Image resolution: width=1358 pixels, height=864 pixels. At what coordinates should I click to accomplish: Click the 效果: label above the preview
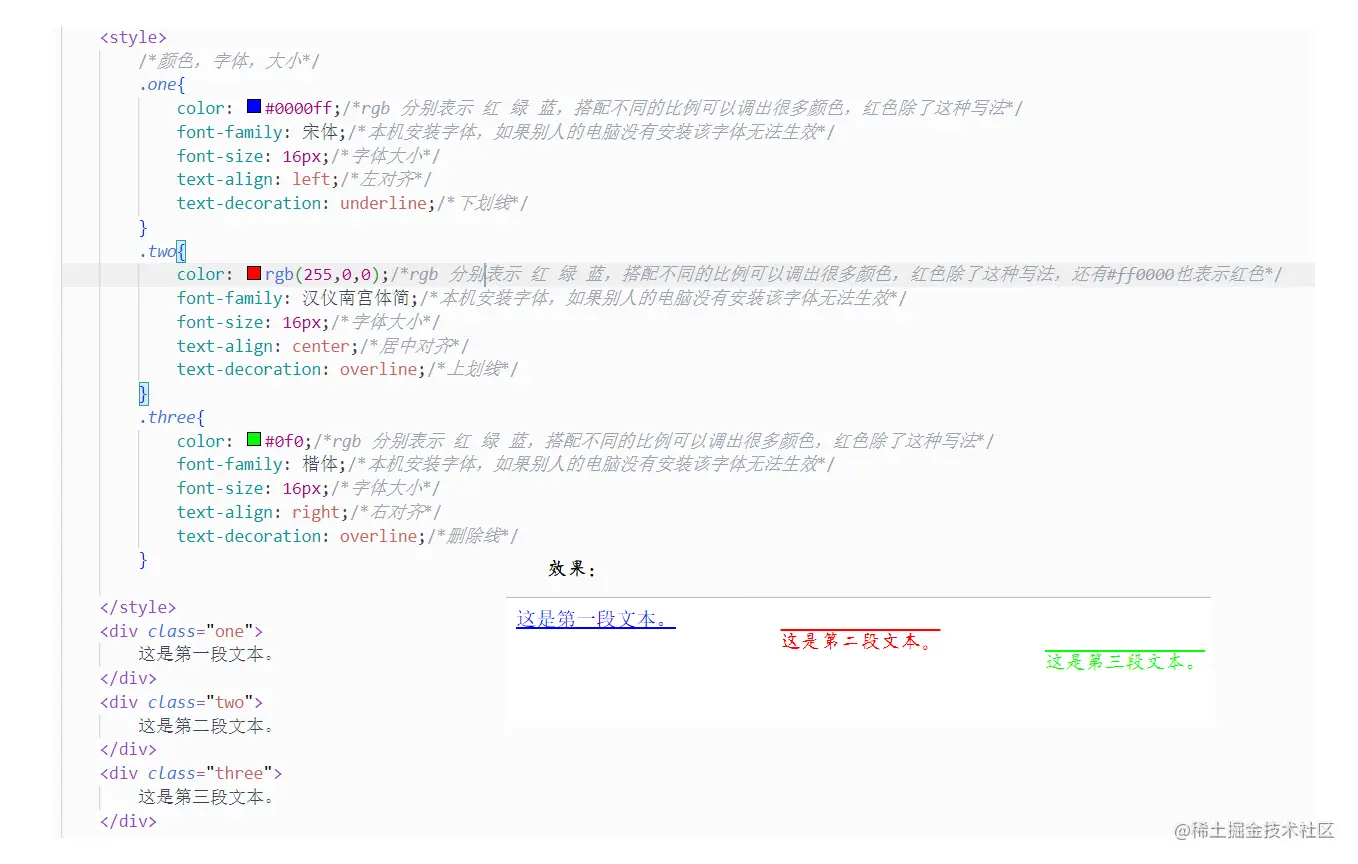[x=572, y=569]
